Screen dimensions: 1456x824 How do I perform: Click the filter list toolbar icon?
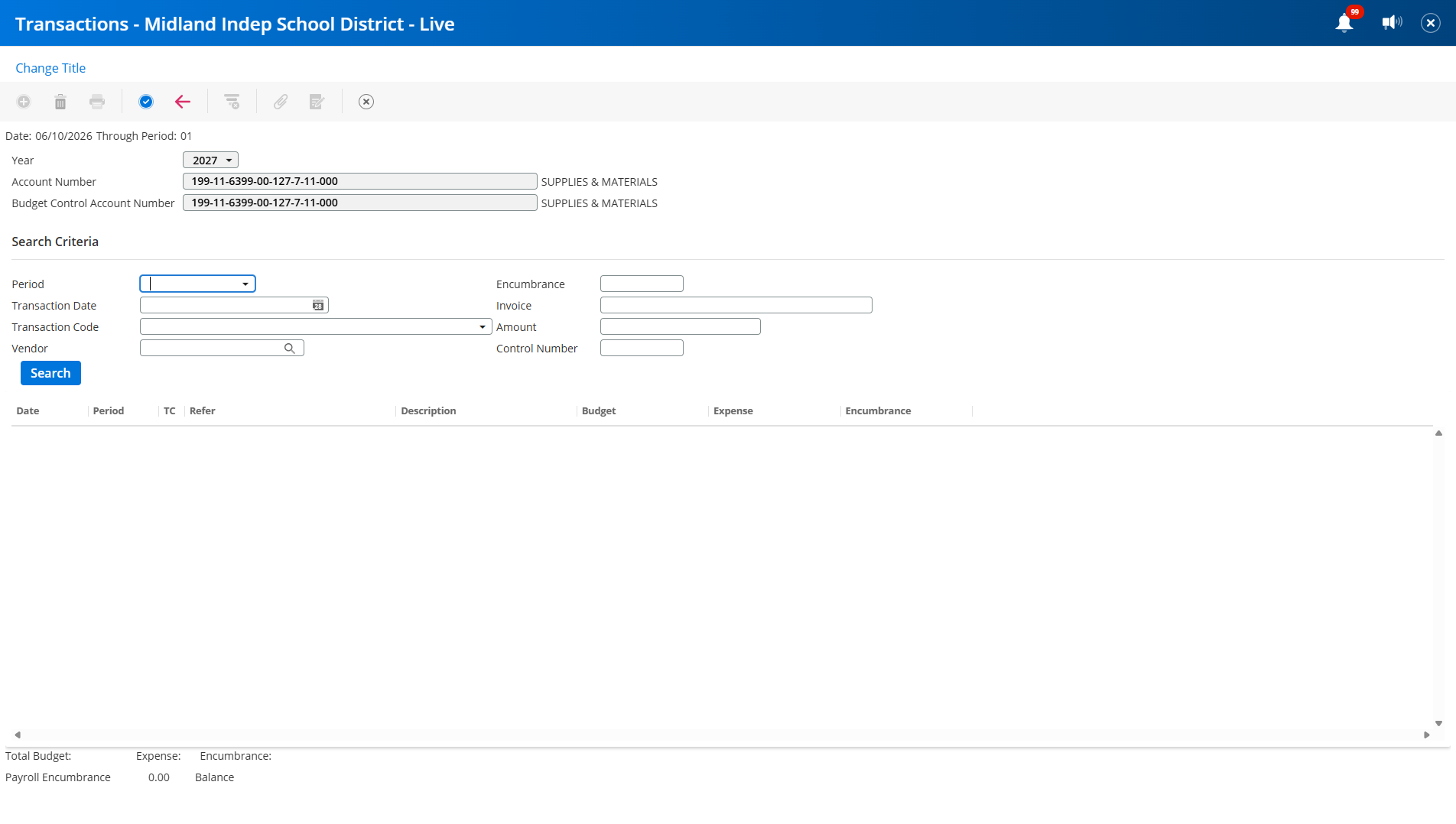coord(232,102)
